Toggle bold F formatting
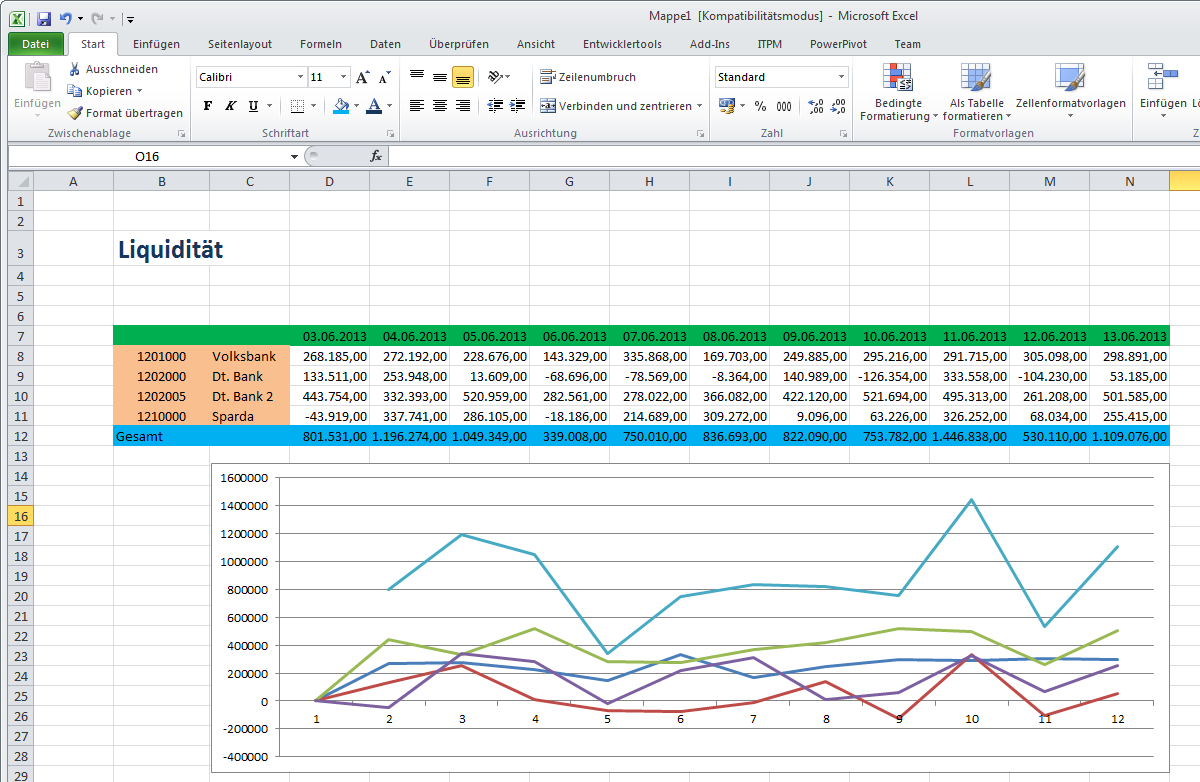 coord(208,106)
